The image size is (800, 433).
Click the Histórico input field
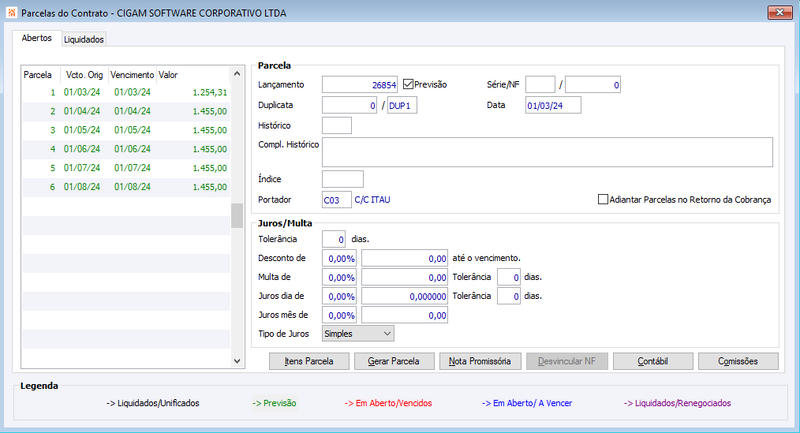pos(337,125)
